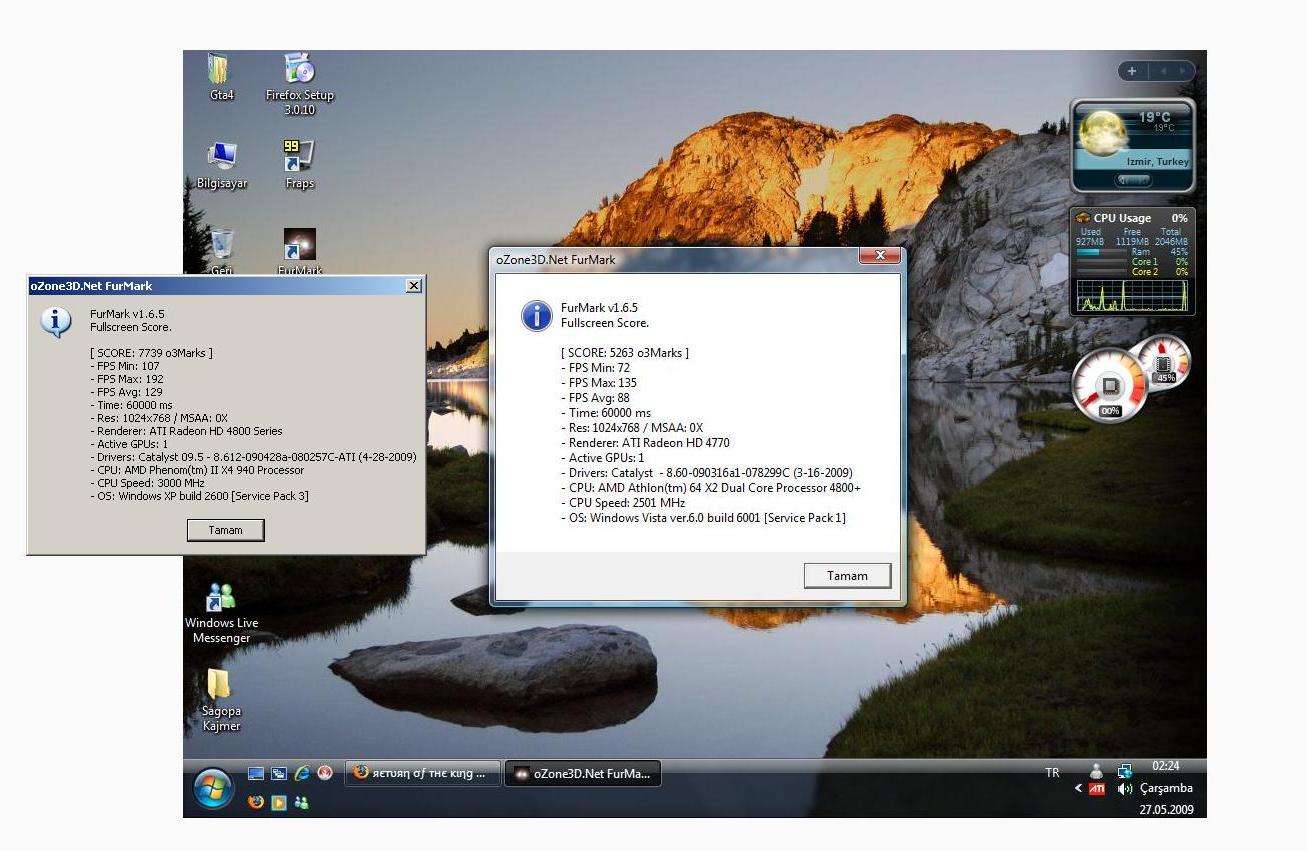The width and height of the screenshot is (1307, 851).
Task: Click Tamam in the Vista FurMark dialog
Action: coord(847,575)
